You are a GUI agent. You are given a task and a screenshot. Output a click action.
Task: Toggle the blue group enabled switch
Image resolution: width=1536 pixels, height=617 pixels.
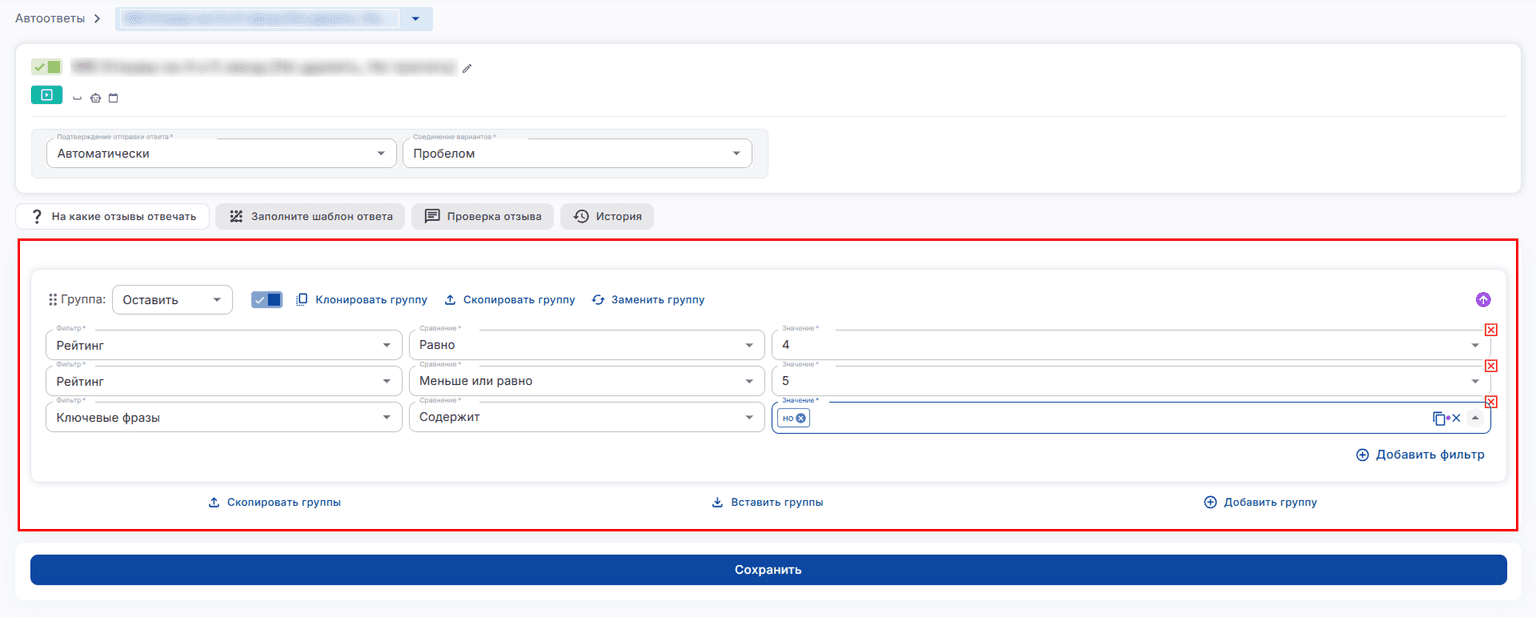pyautogui.click(x=267, y=300)
